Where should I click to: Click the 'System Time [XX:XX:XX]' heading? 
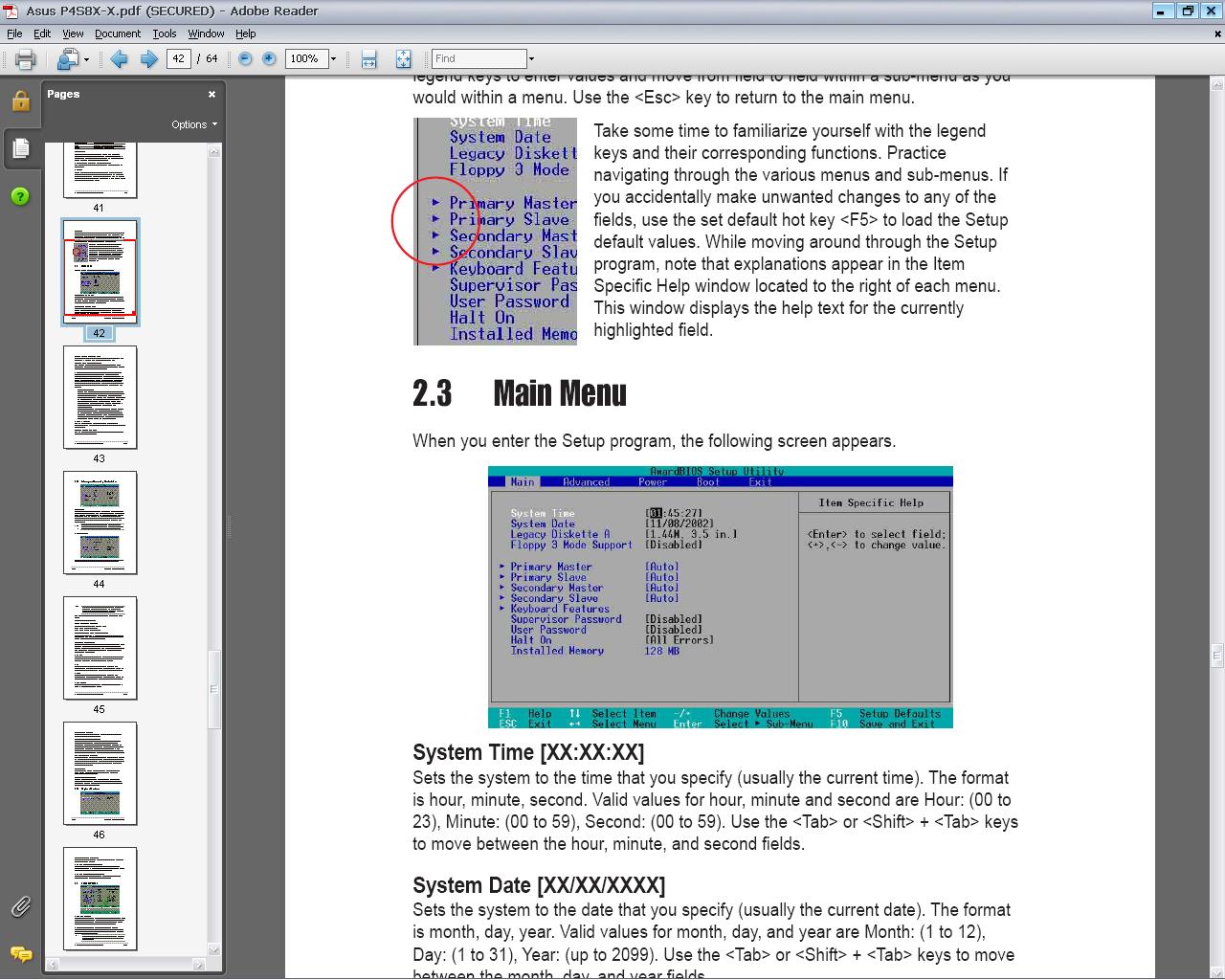(x=528, y=752)
